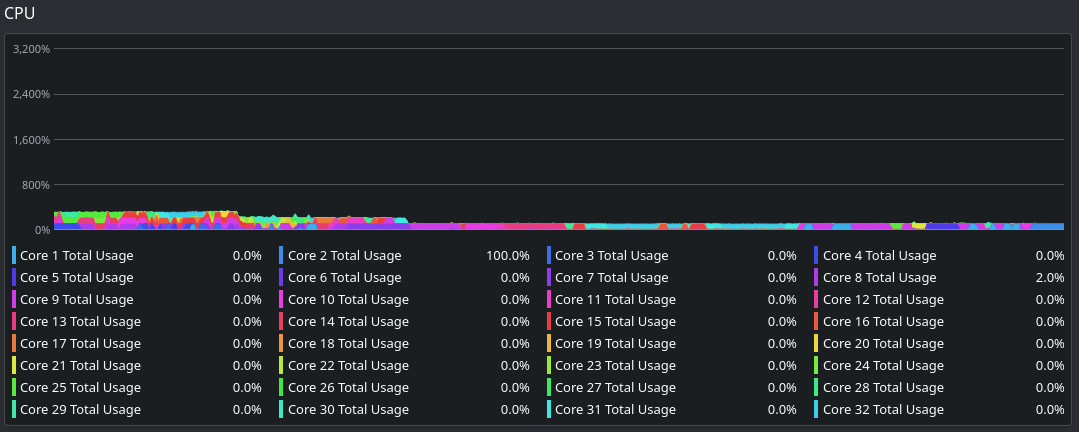Select the Core 13 Total Usage label
1079x432 pixels.
81,321
